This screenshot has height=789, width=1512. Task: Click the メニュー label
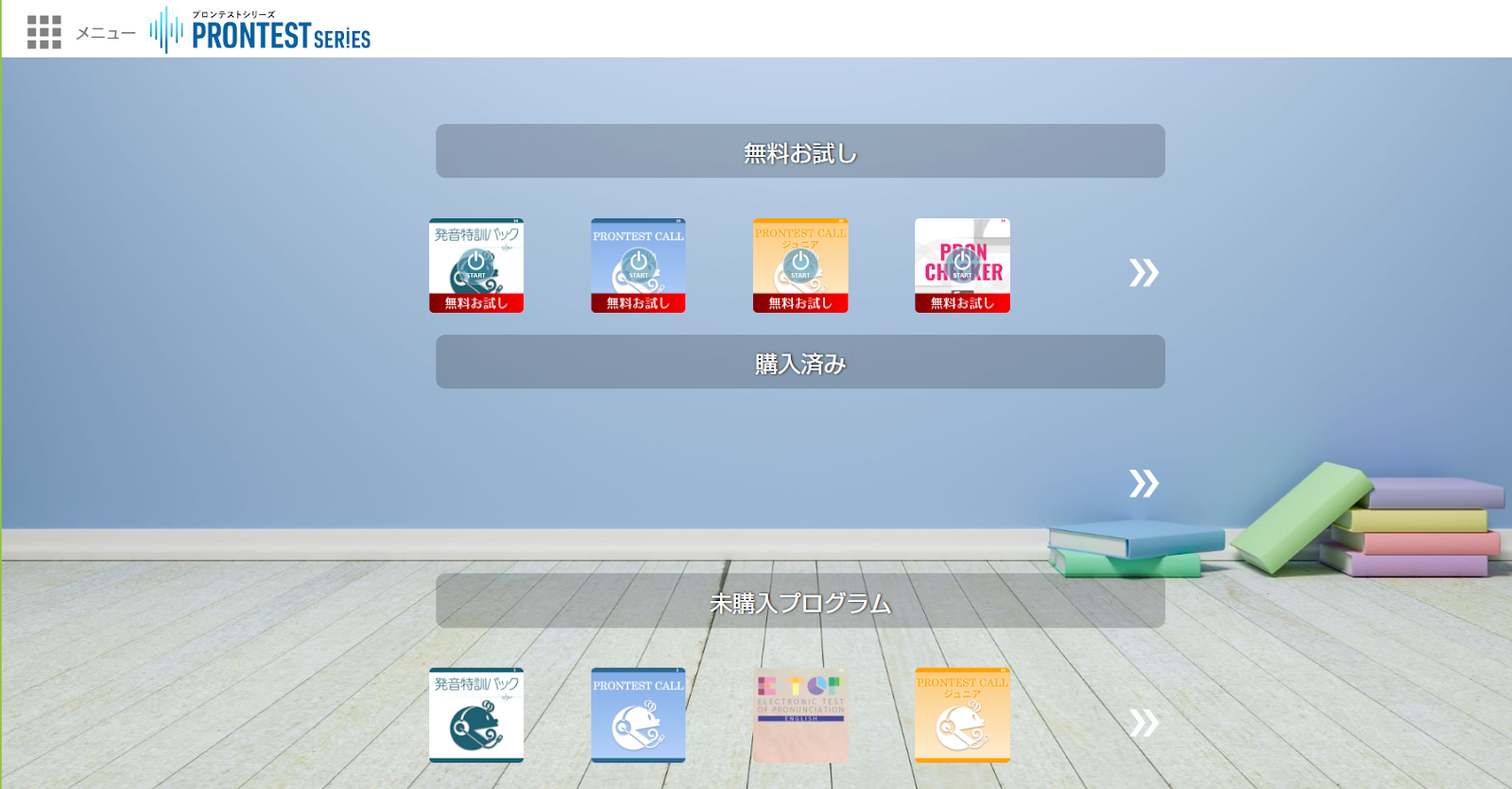pos(106,33)
